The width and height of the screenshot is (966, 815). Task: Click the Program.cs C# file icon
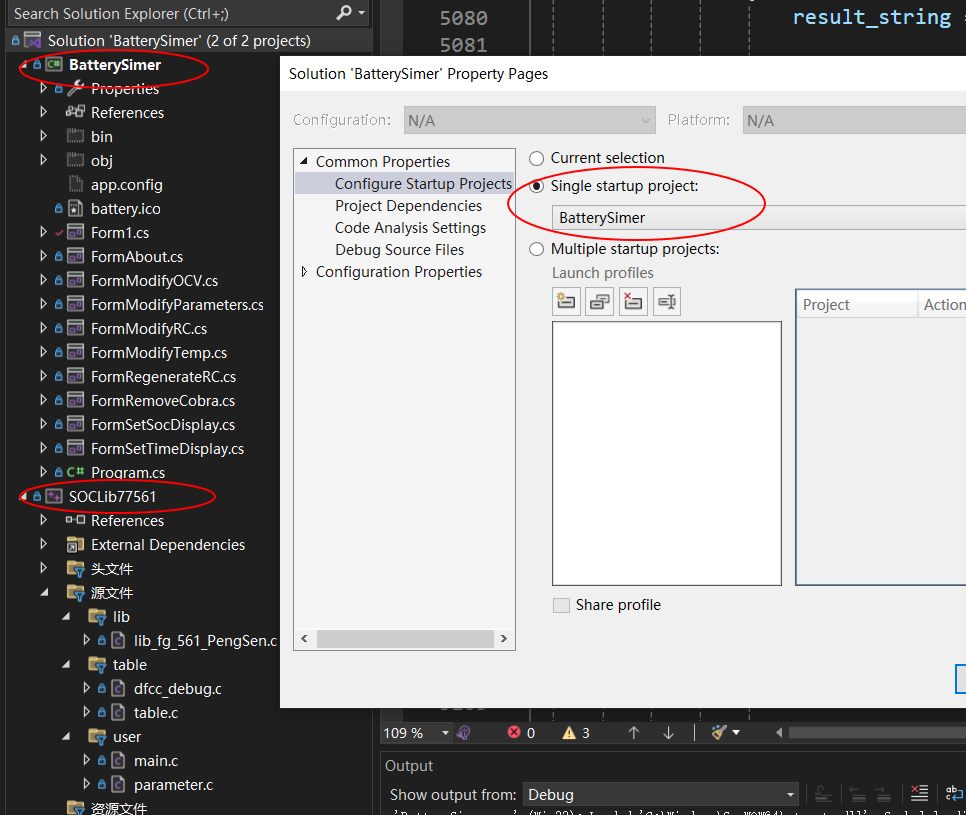click(75, 472)
